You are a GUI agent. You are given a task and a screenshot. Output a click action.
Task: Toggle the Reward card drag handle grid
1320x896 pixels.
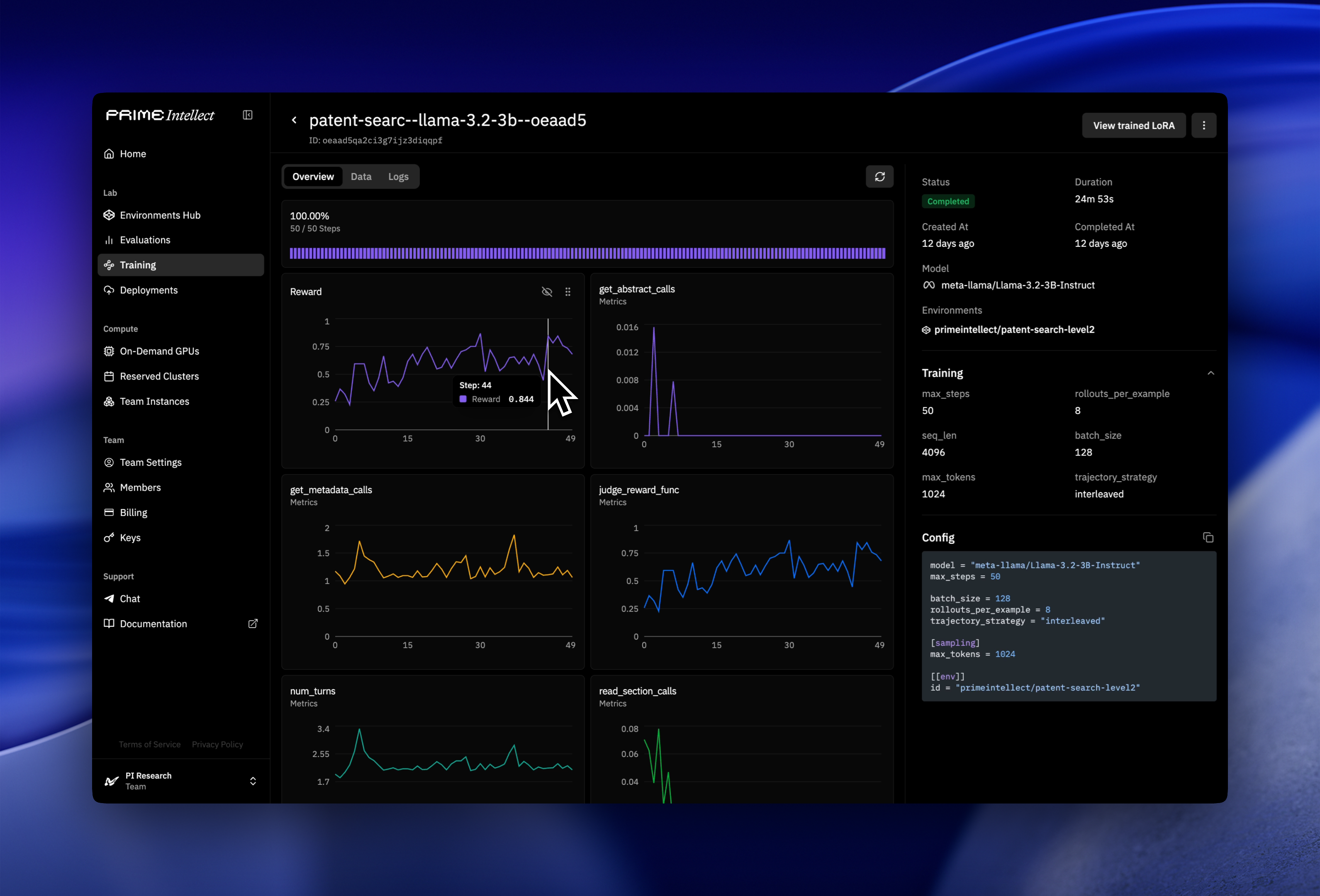[568, 292]
